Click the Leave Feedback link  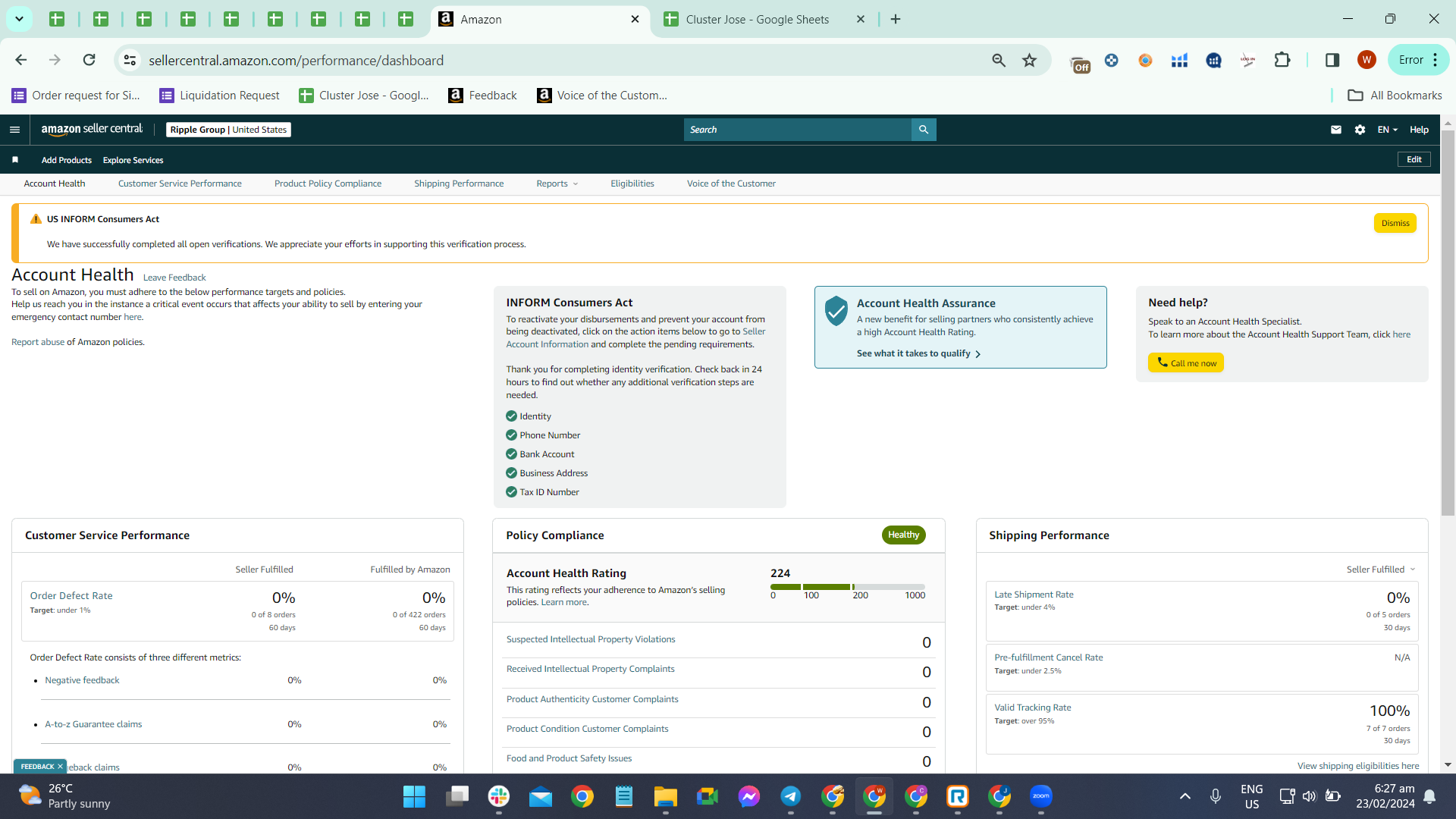[x=174, y=278]
